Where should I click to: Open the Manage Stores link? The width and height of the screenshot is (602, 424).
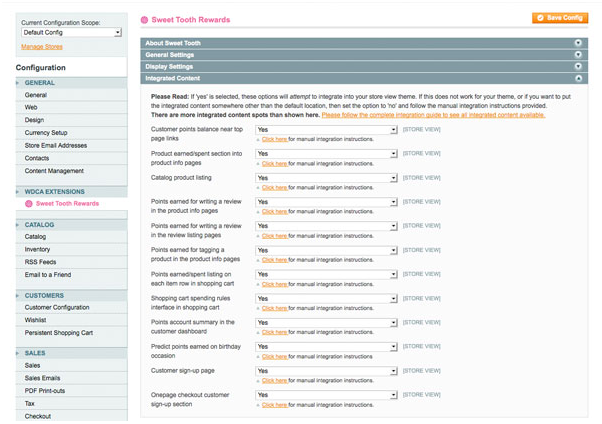click(42, 47)
